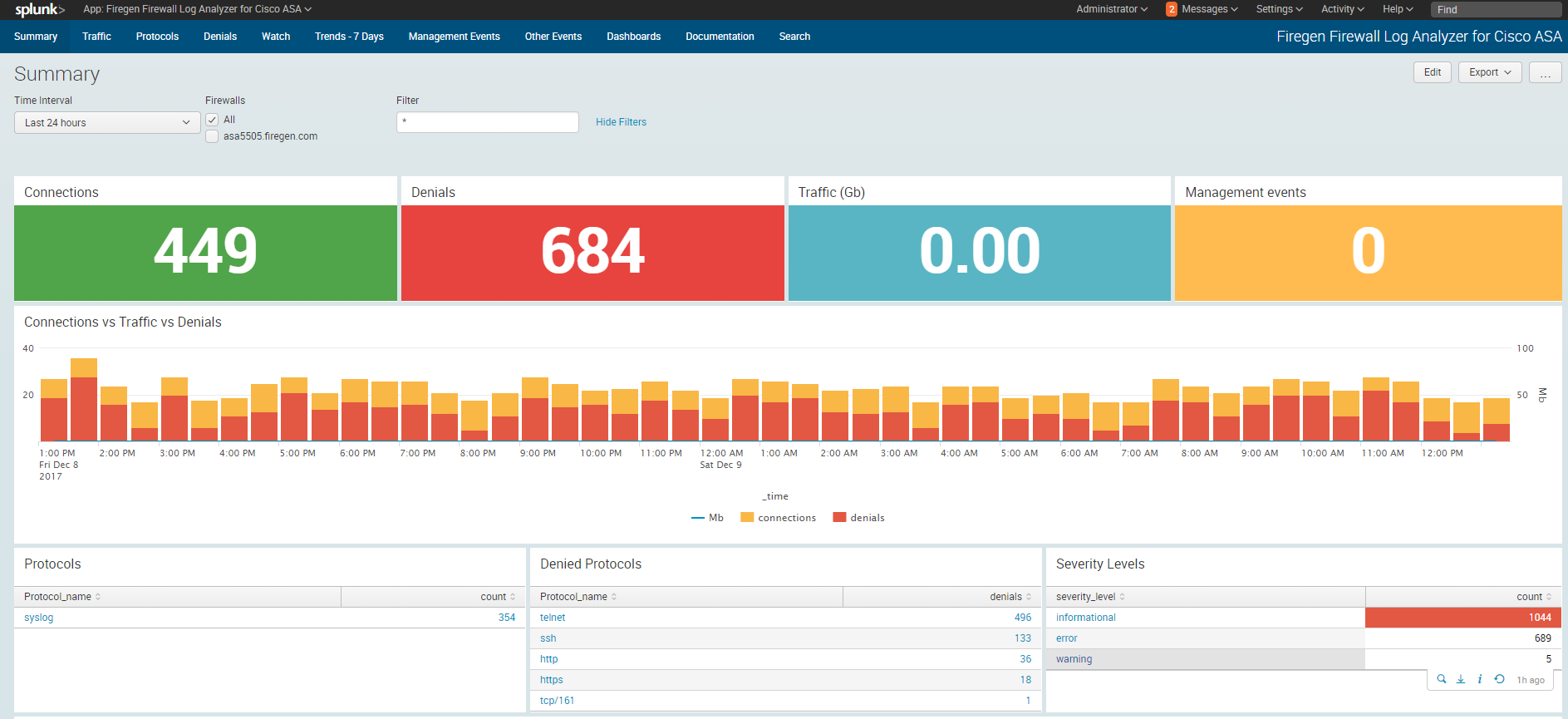Click the Denials 684 tile
Image resolution: width=1568 pixels, height=719 pixels.
point(592,253)
